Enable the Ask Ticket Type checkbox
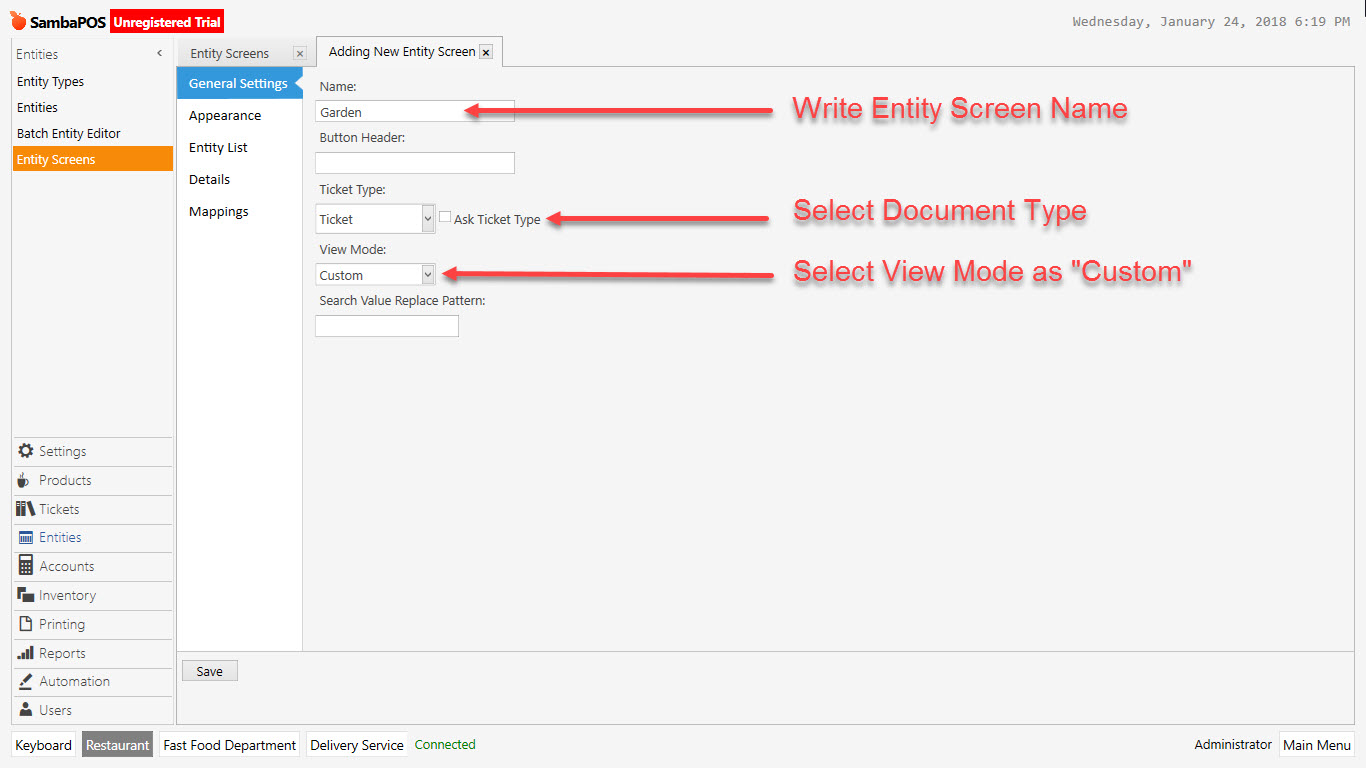Viewport: 1366px width, 768px height. click(444, 216)
